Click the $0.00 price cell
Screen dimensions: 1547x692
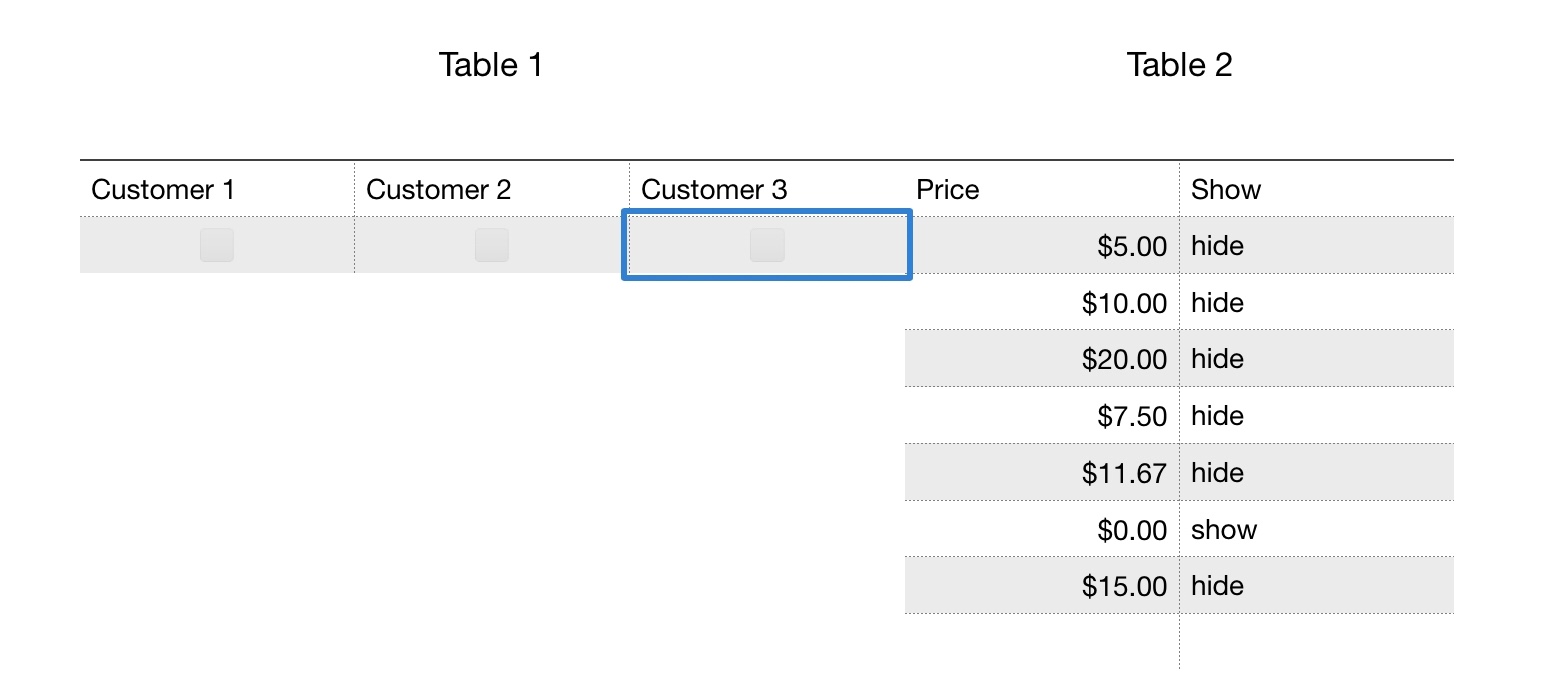[x=1042, y=529]
